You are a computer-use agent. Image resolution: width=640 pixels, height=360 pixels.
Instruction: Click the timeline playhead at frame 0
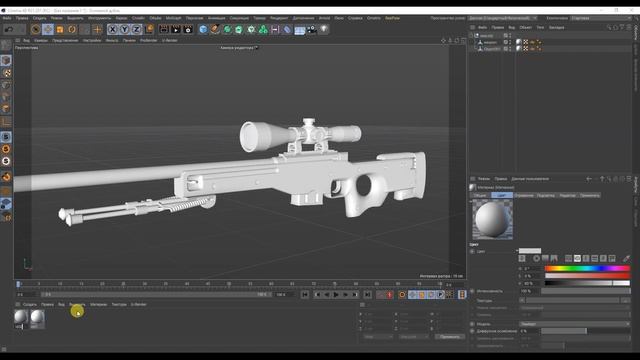18,284
